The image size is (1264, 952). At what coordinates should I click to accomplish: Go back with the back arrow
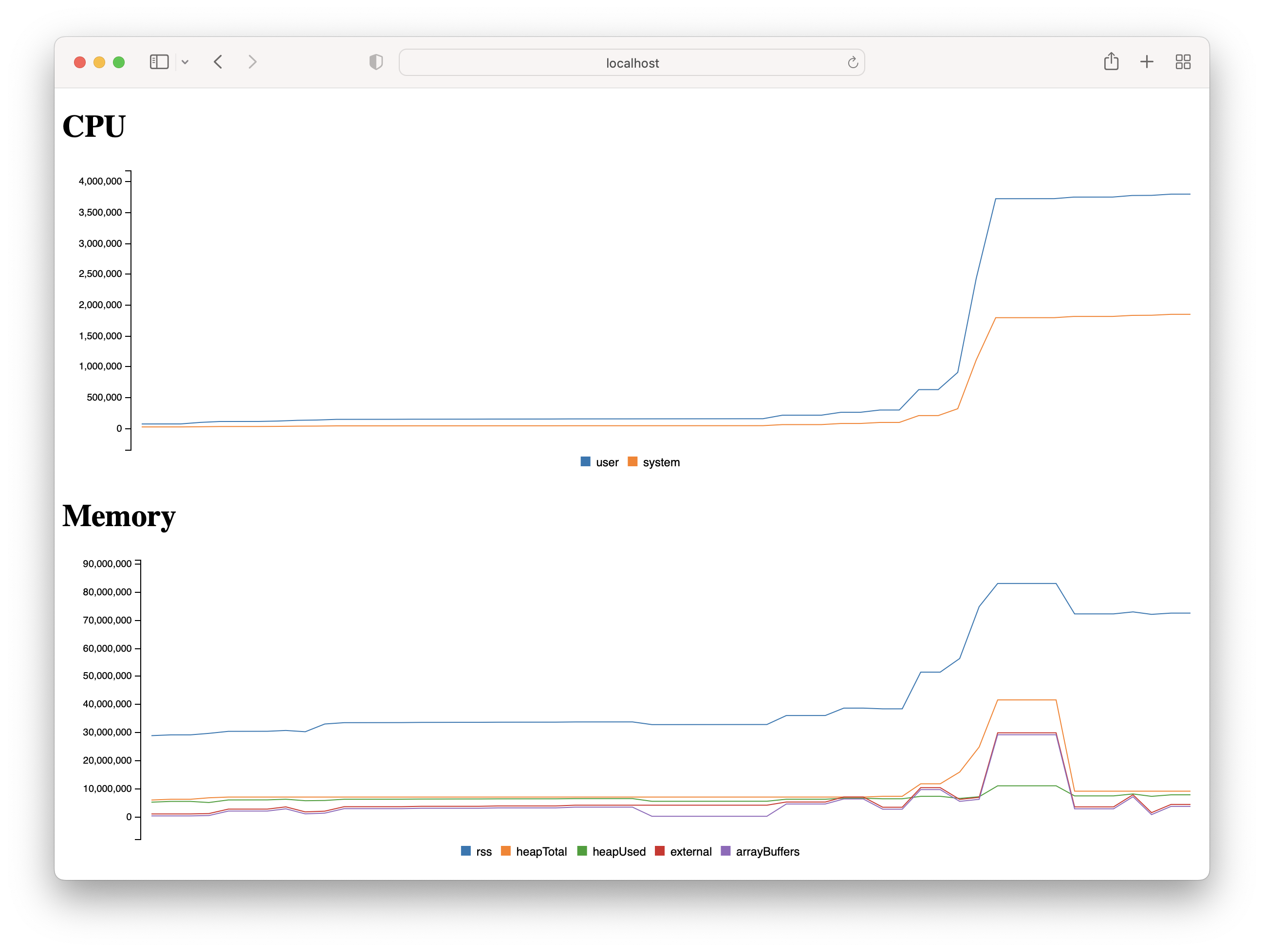point(218,62)
